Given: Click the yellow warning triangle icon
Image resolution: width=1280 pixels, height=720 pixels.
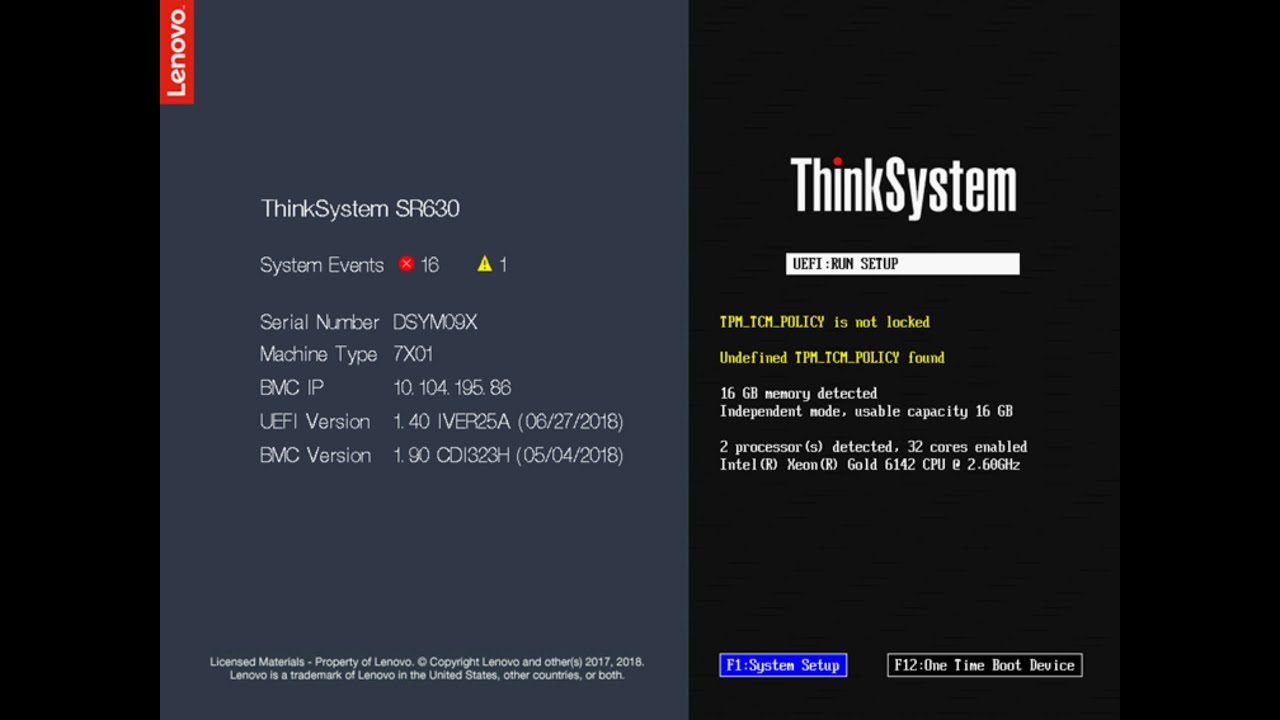Looking at the screenshot, I should pos(485,264).
